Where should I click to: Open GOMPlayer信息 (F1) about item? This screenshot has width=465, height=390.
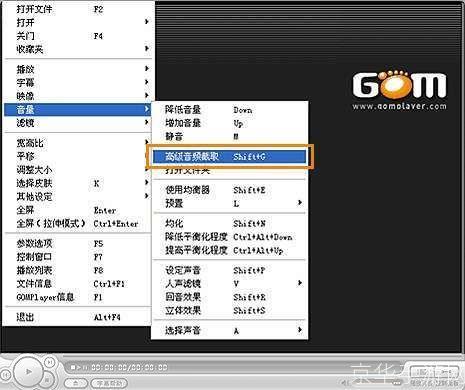77,297
